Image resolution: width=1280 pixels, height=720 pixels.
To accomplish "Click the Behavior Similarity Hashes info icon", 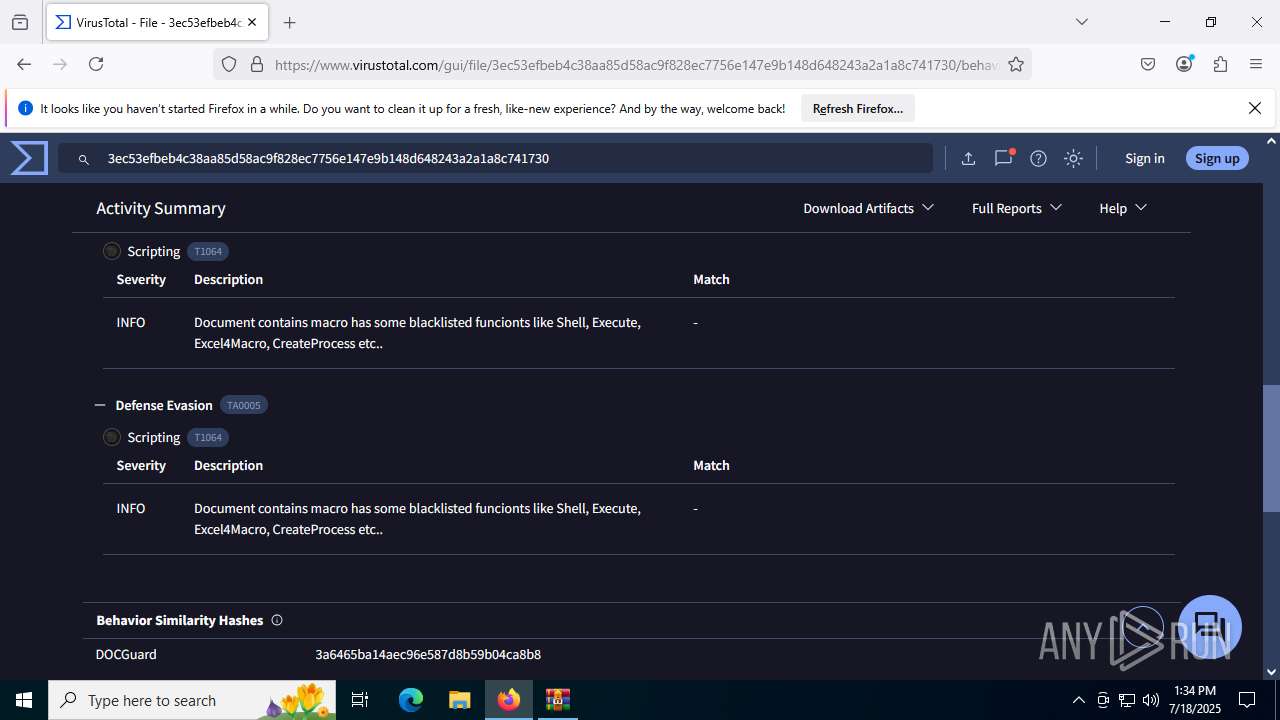I will 277,620.
